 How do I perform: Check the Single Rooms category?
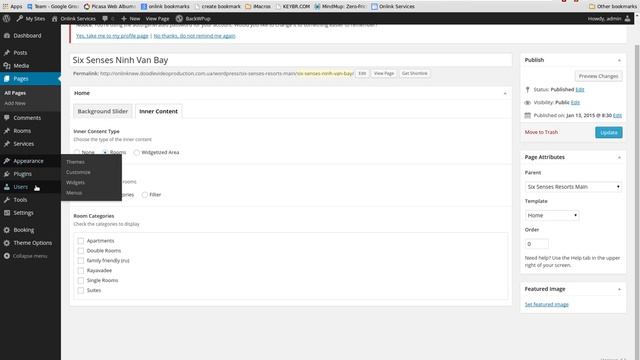pyautogui.click(x=81, y=280)
